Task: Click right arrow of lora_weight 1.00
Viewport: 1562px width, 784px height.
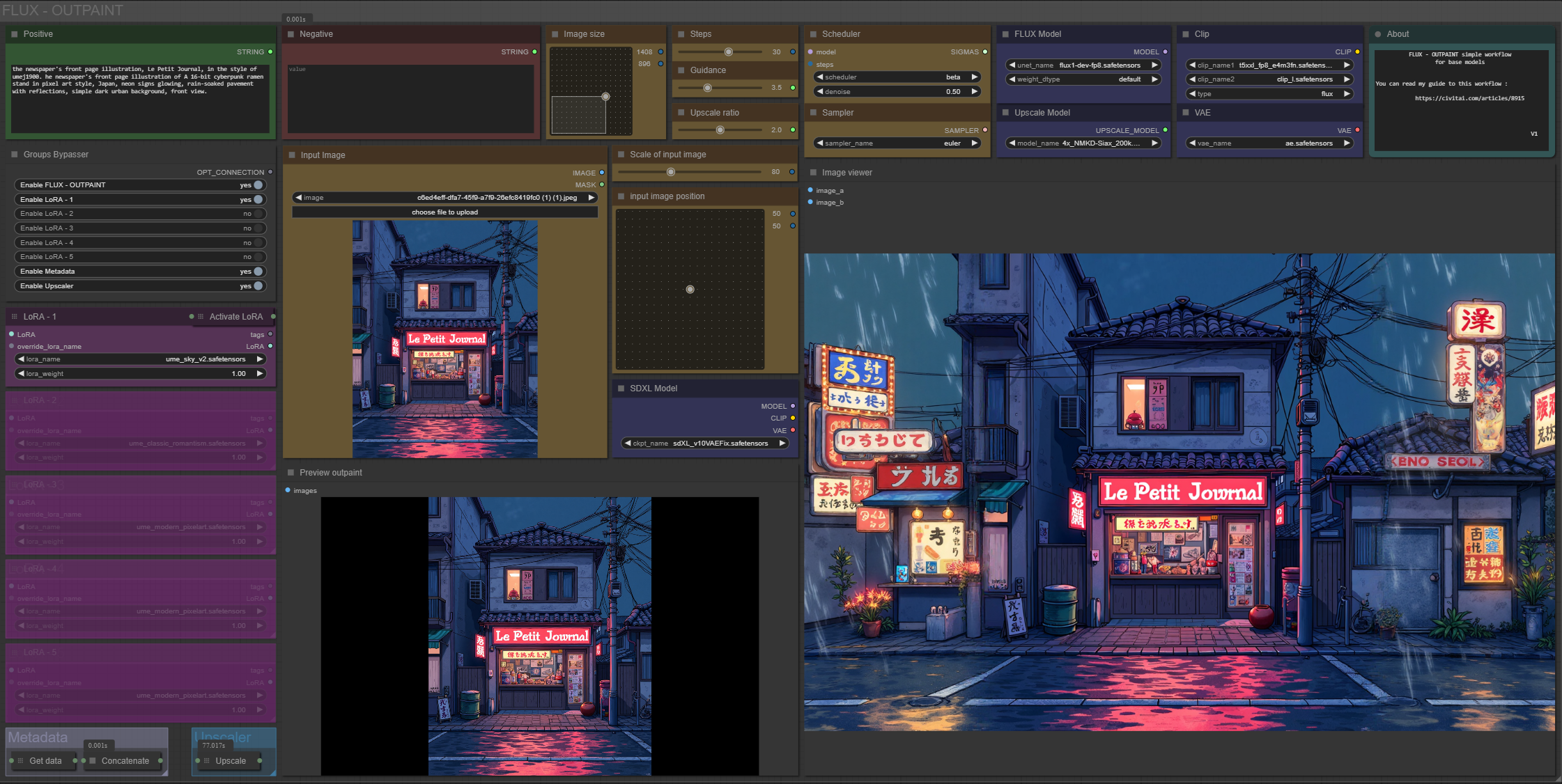Action: [x=260, y=374]
